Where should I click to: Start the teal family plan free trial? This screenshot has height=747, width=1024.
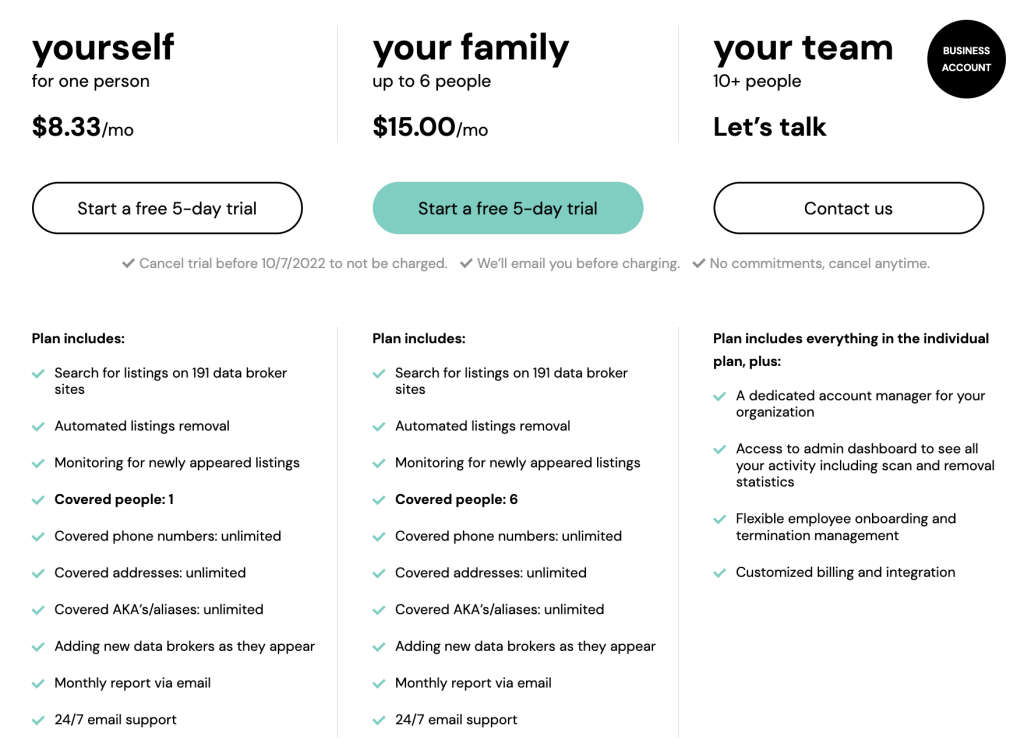point(508,208)
